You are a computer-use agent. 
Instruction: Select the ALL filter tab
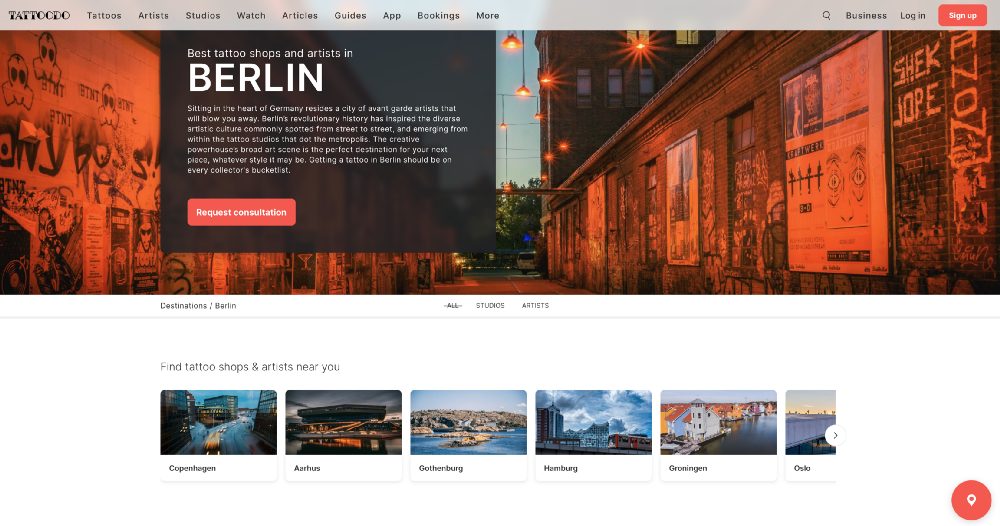coord(452,305)
